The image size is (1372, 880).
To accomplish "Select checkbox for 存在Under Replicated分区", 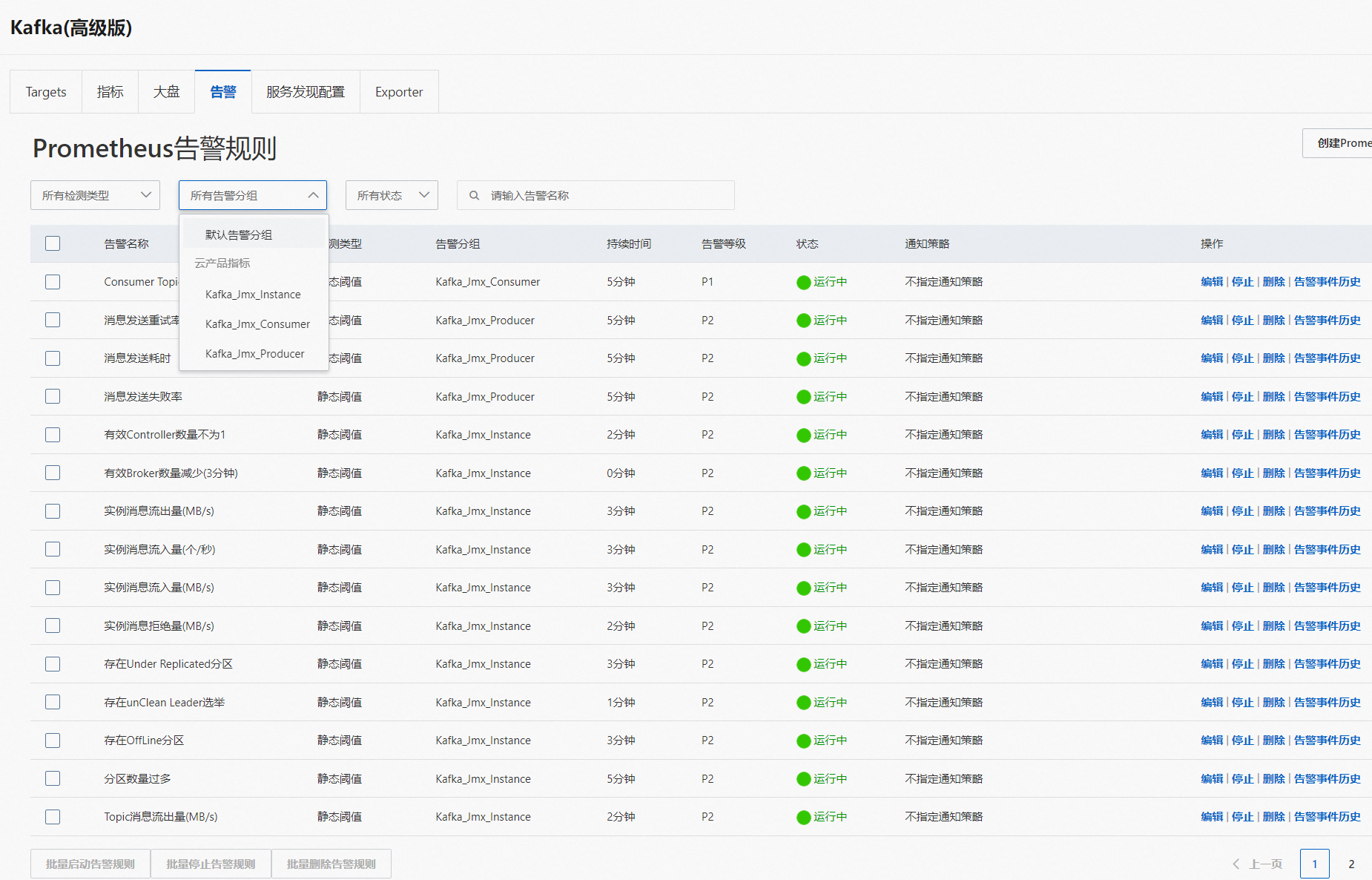I will (x=53, y=664).
